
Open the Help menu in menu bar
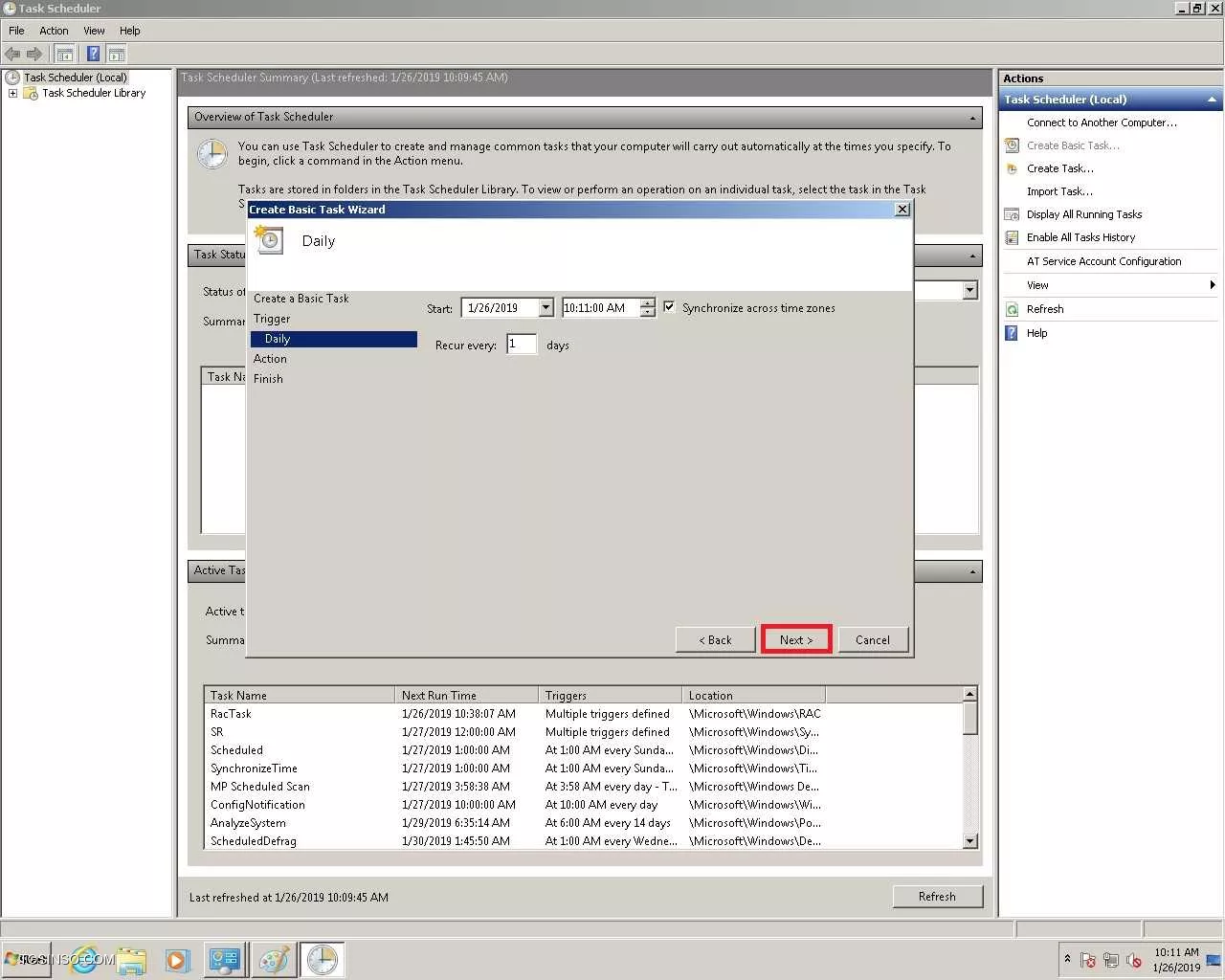pos(130,31)
